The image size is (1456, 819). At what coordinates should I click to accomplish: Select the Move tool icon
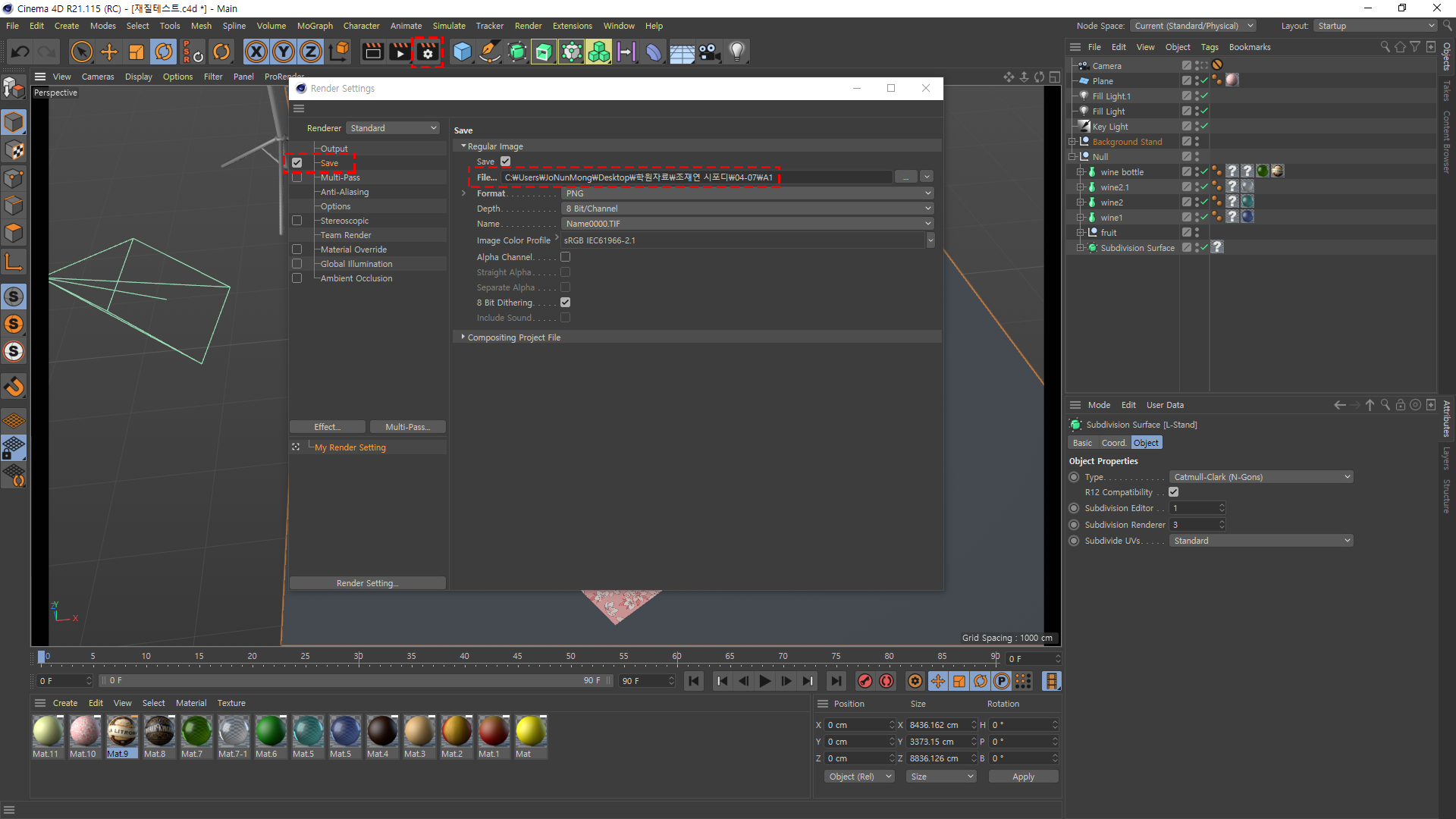109,52
